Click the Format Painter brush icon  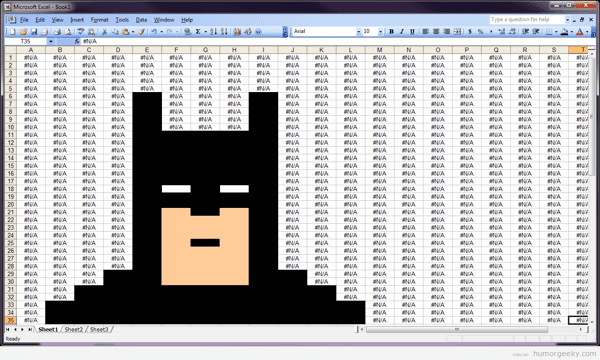142,32
